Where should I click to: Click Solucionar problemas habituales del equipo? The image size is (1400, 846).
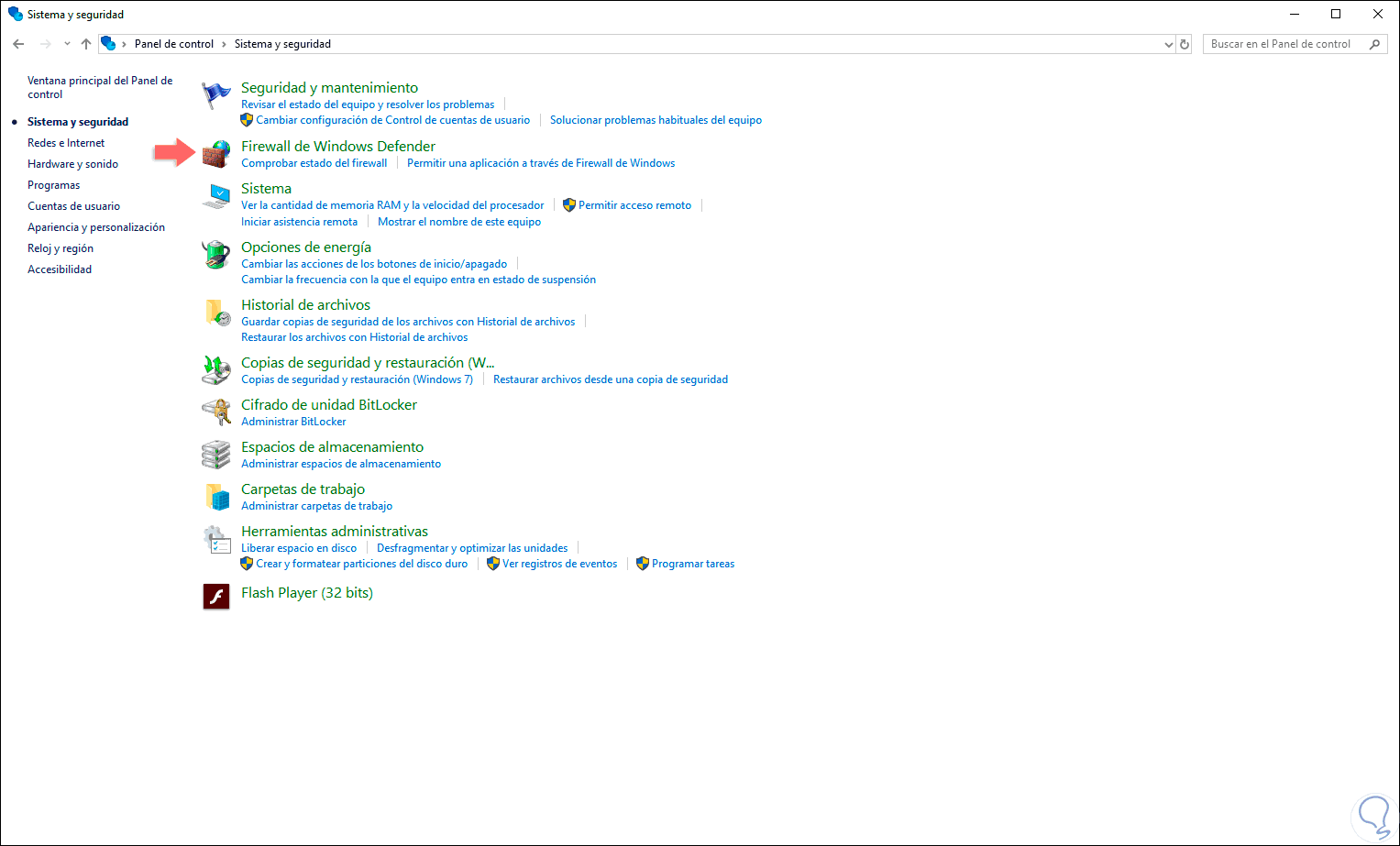point(656,120)
